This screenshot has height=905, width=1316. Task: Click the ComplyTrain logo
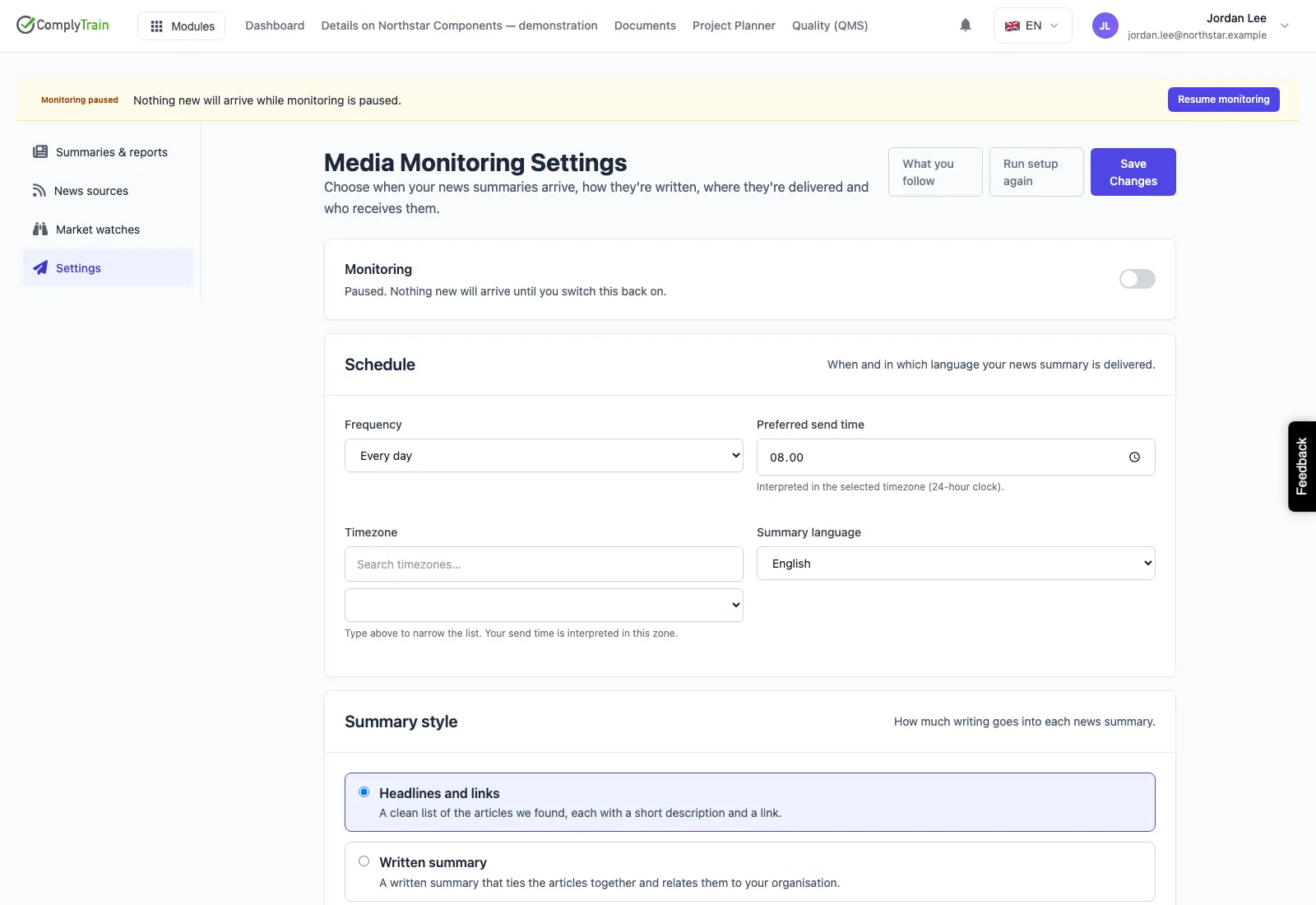tap(63, 25)
